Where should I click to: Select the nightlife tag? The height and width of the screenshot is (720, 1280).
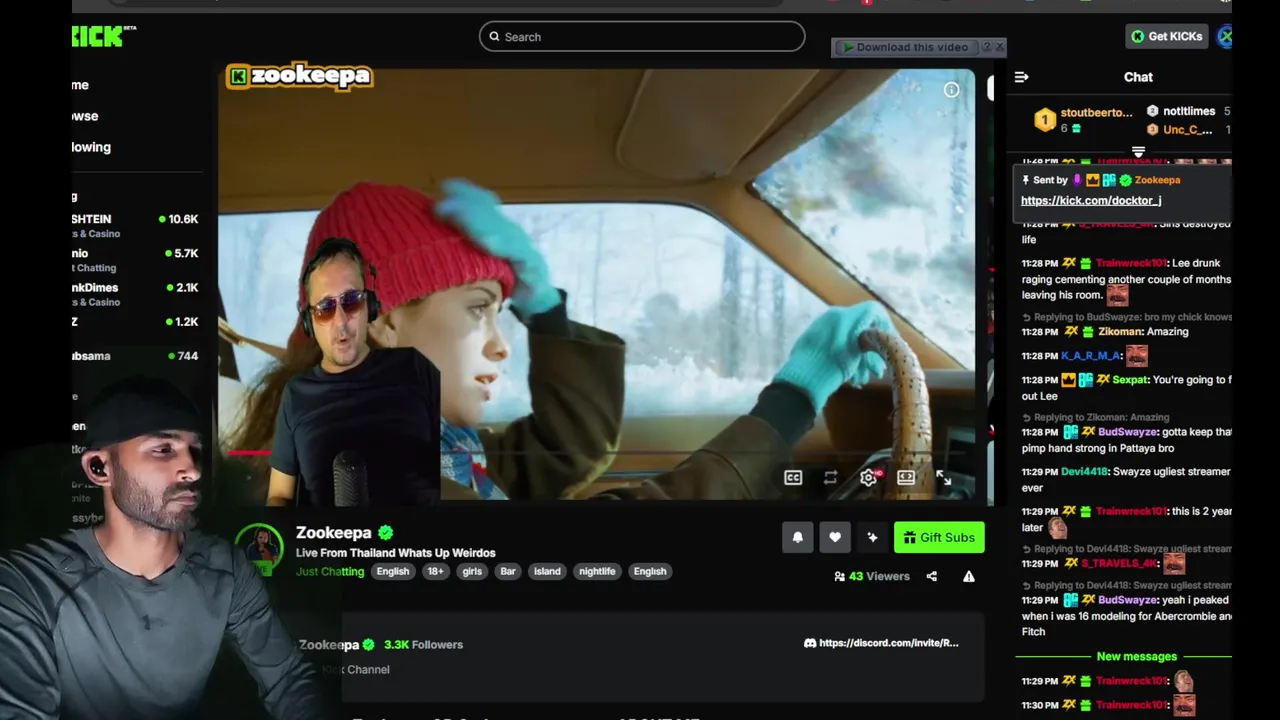[597, 571]
